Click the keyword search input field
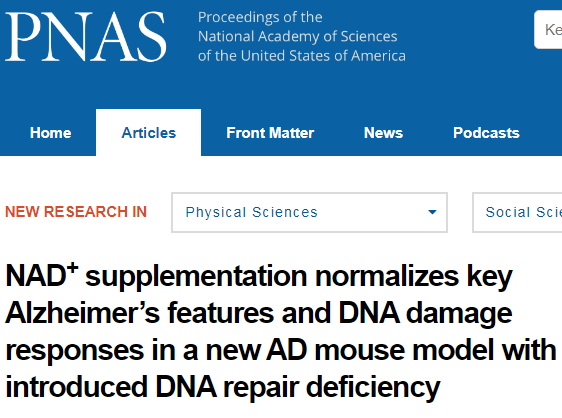 [x=548, y=29]
